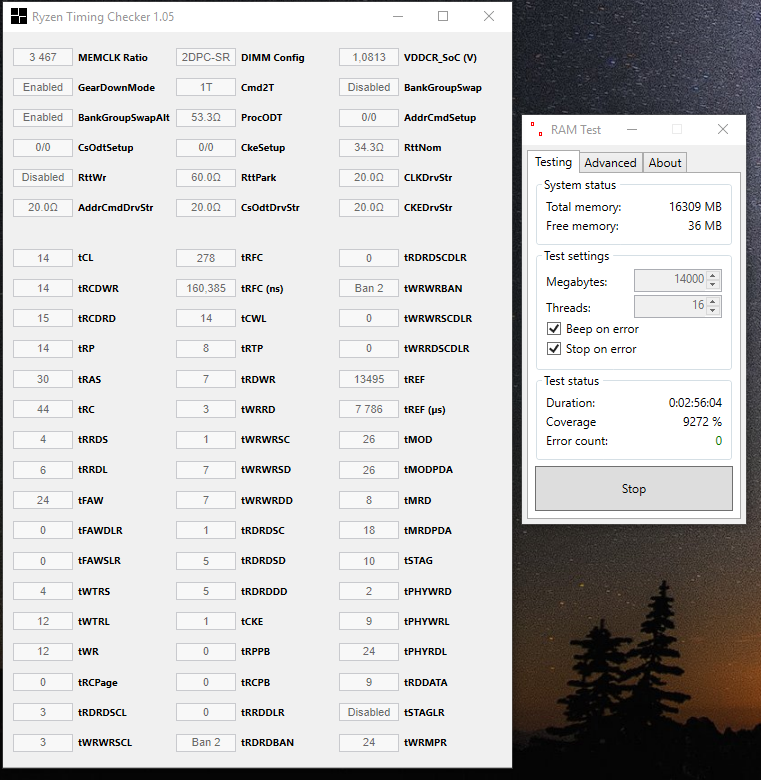Viewport: 761px width, 780px height.
Task: Switch to the Testing tab
Action: (553, 162)
